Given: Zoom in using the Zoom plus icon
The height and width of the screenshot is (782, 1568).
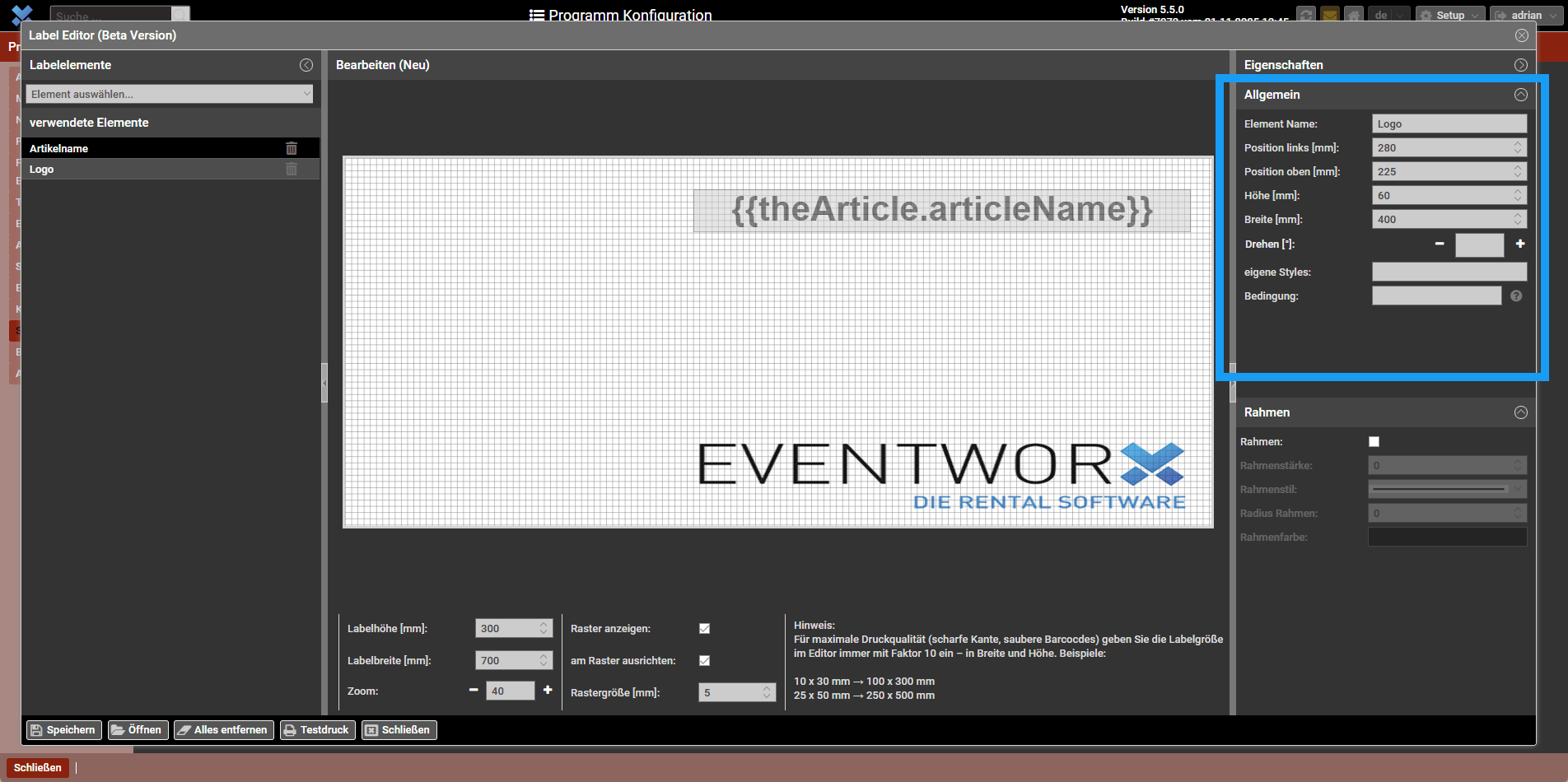Looking at the screenshot, I should click(548, 691).
